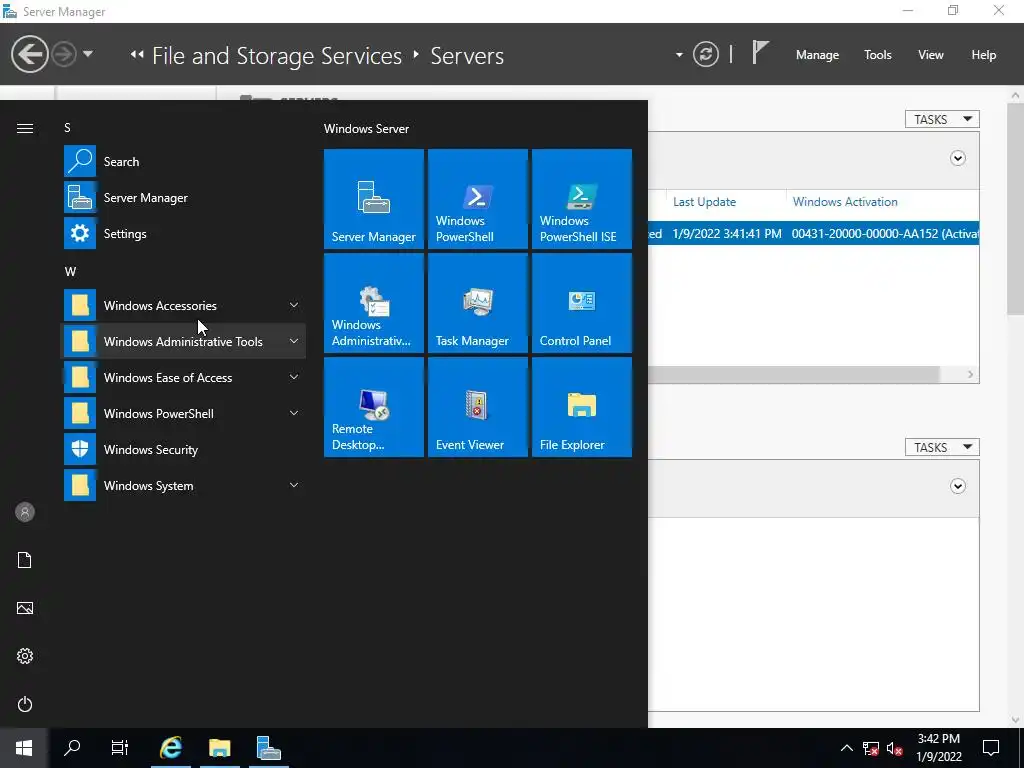Image resolution: width=1024 pixels, height=768 pixels.
Task: Sort by Last Update column header
Action: pyautogui.click(x=704, y=202)
